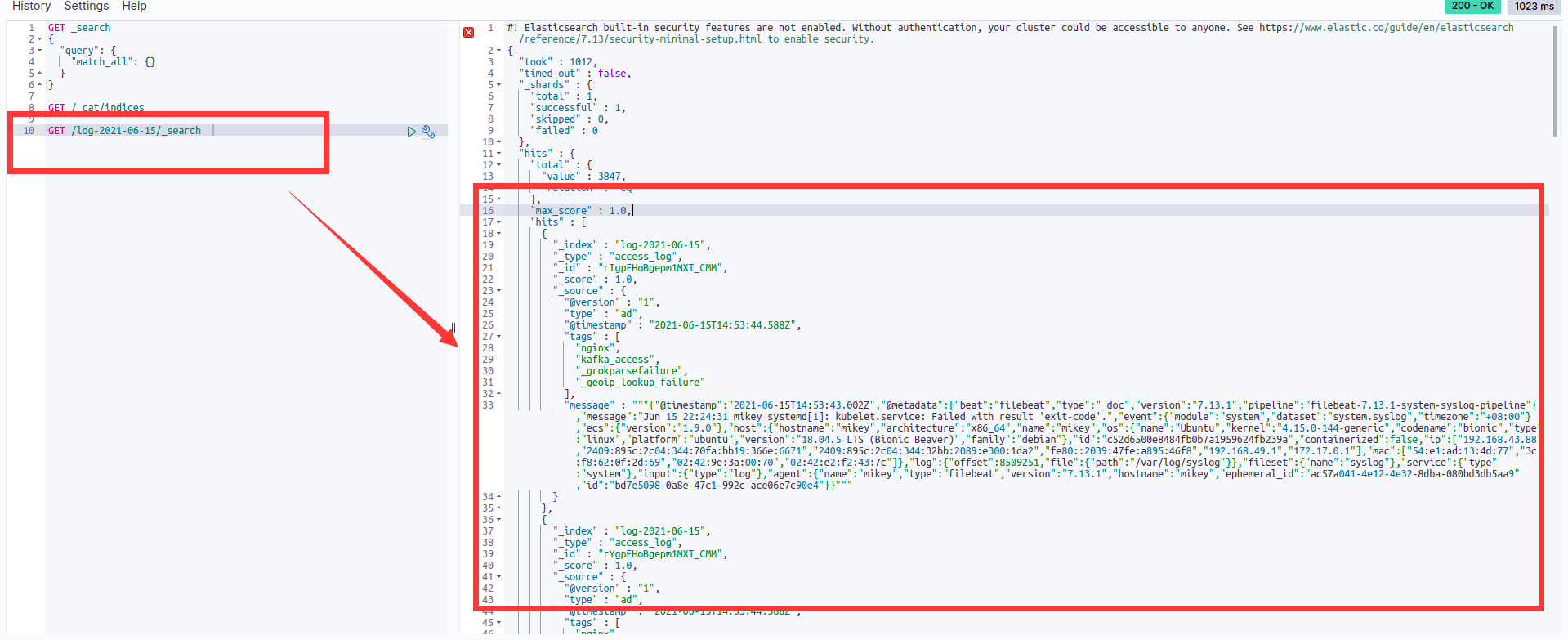Collapse the total object at line 12
Viewport: 1568px width, 640px height.
click(x=499, y=165)
